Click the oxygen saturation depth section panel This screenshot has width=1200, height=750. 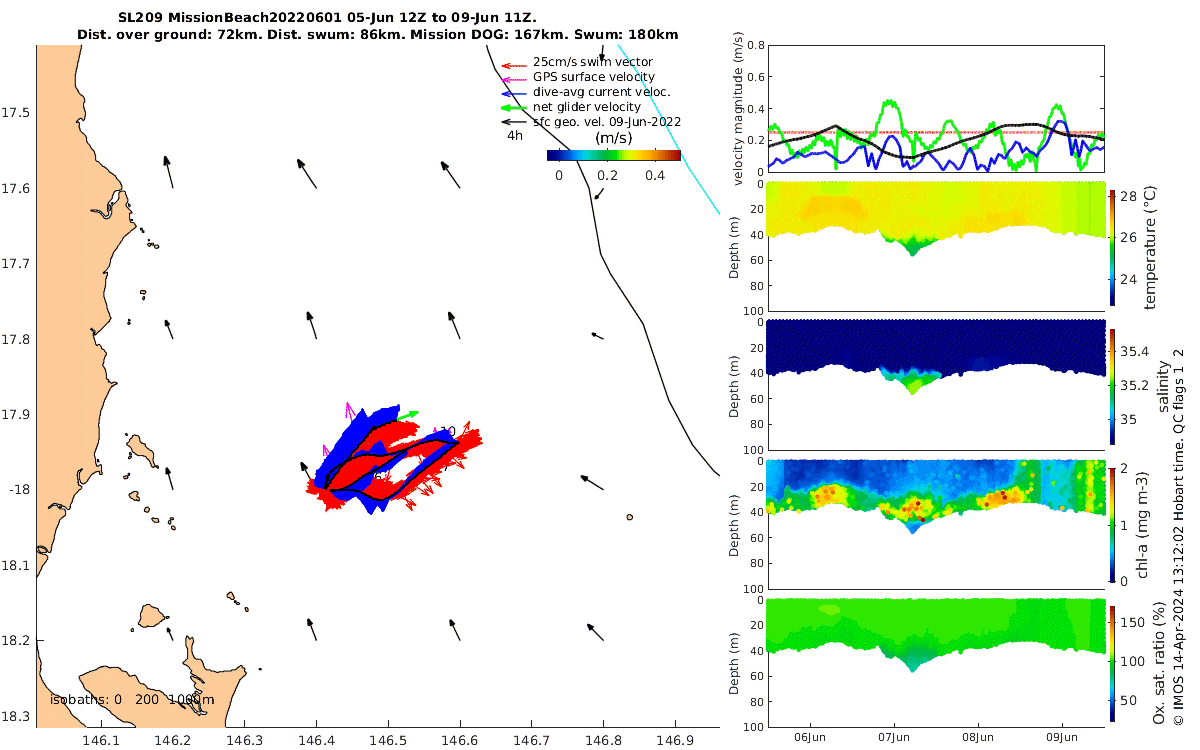tap(935, 662)
